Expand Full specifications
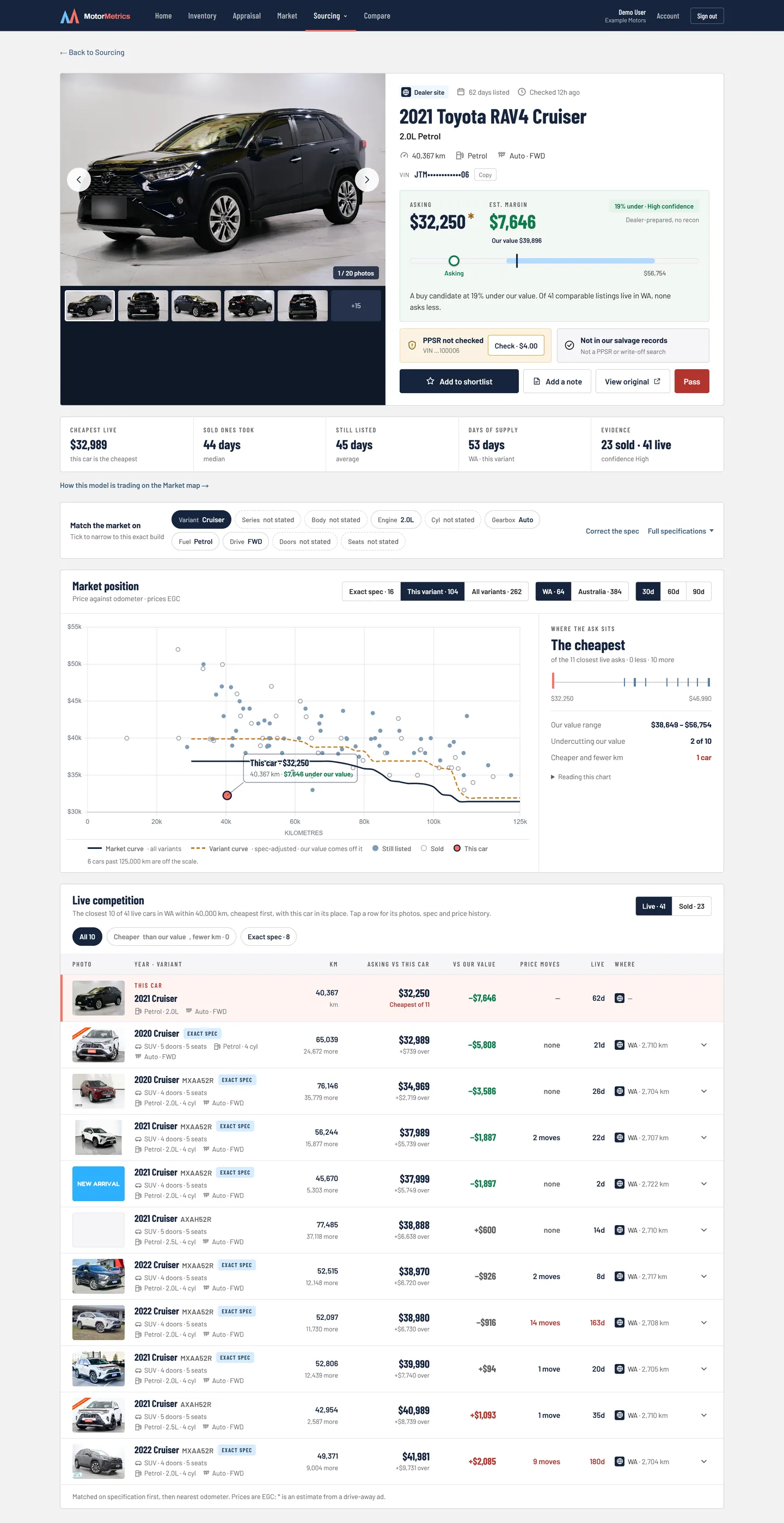 pos(681,531)
